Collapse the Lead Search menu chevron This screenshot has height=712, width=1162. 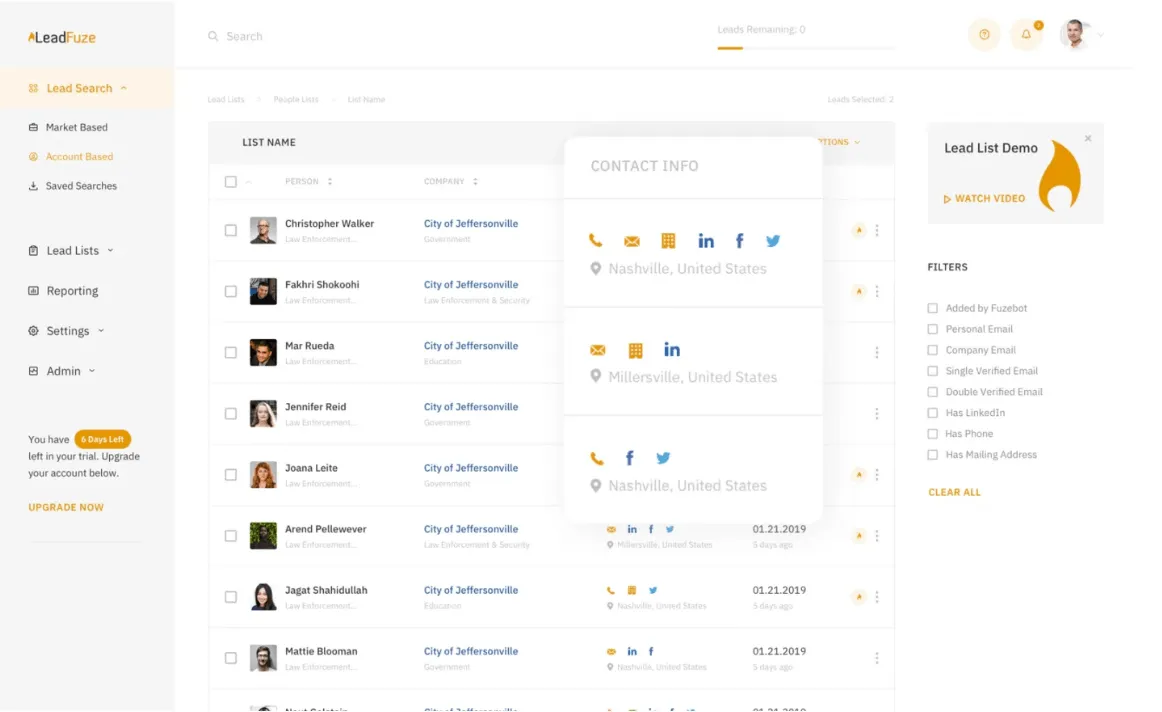click(124, 88)
